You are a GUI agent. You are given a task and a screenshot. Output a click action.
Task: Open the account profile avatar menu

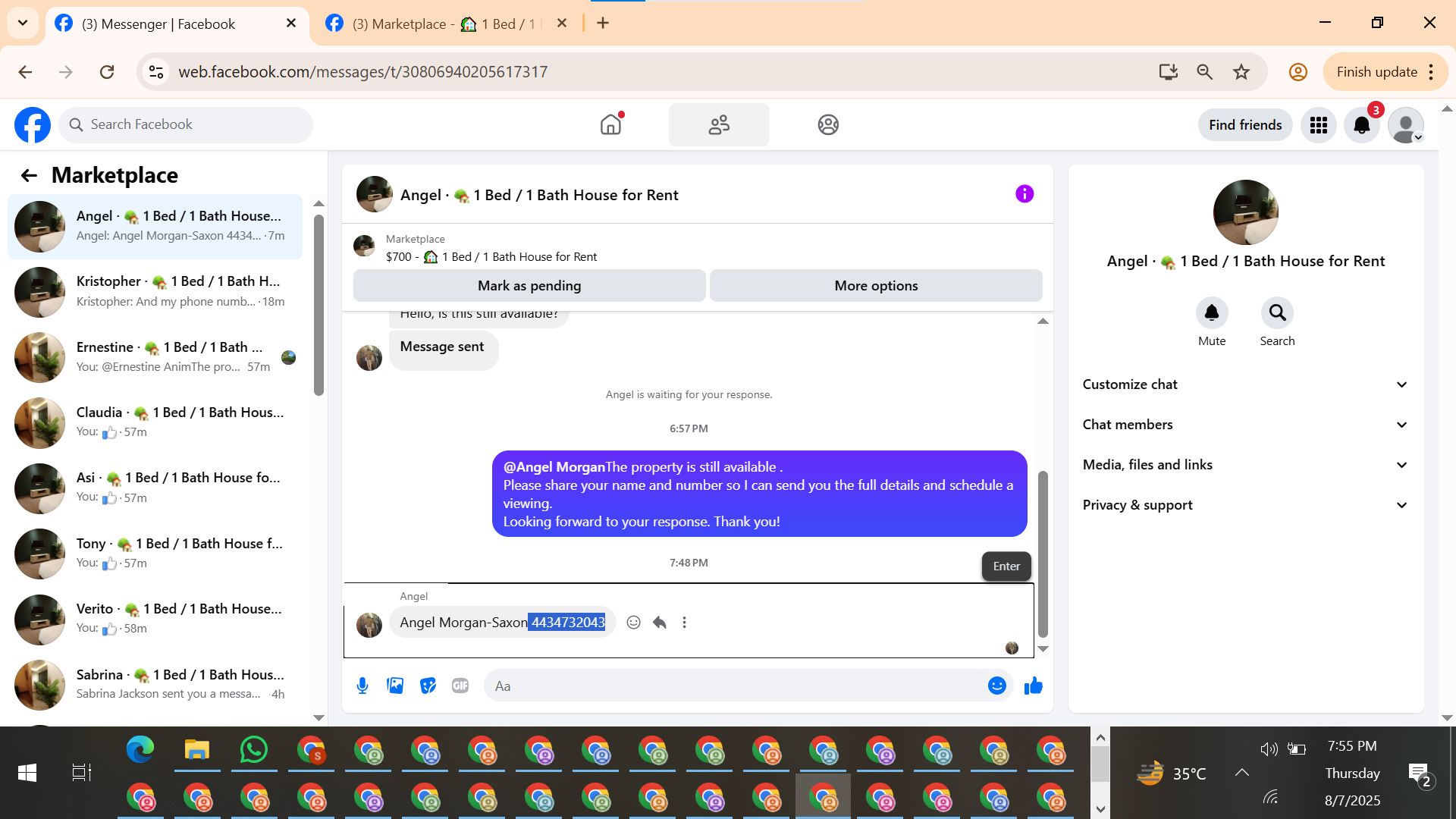pos(1406,124)
